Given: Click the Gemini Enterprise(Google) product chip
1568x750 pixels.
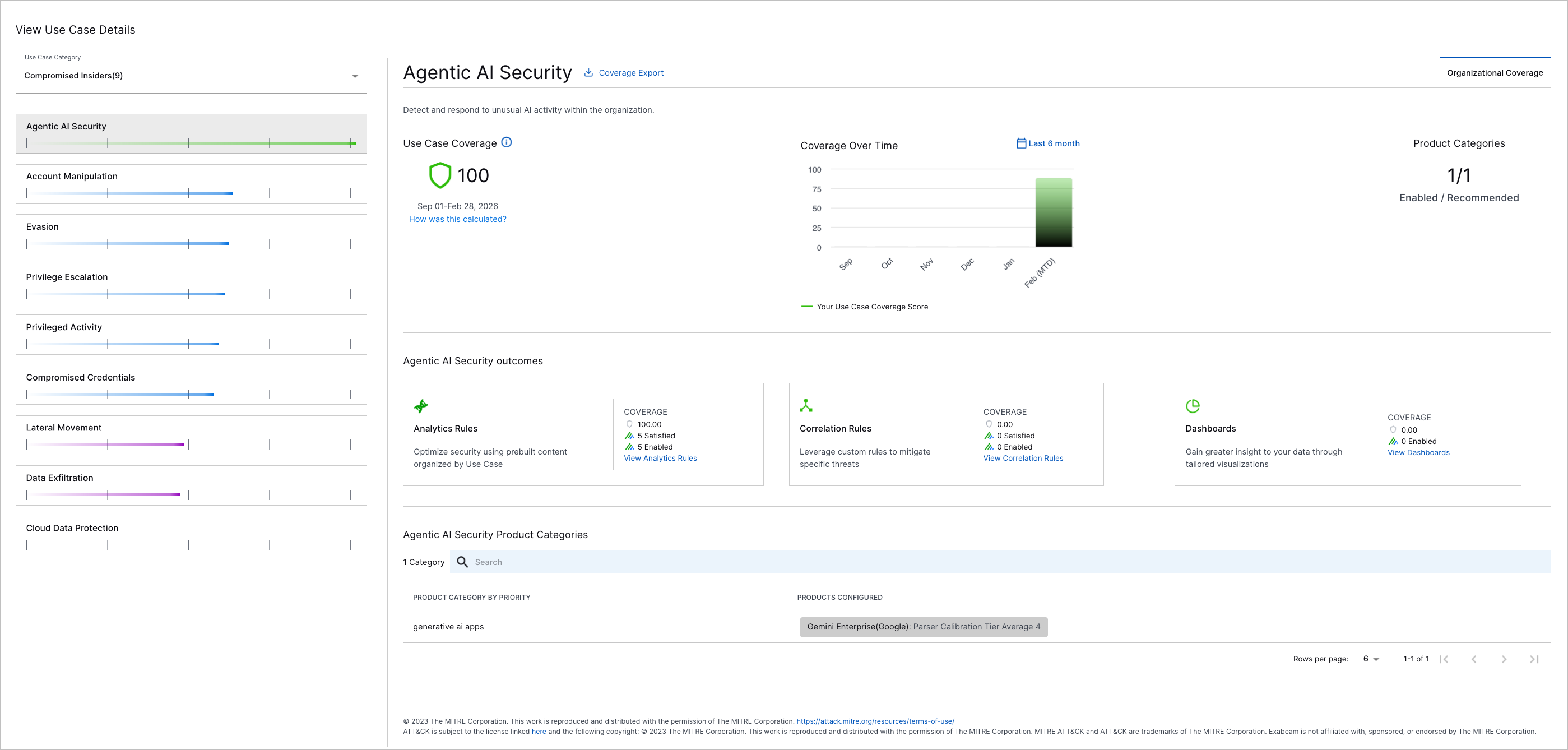Looking at the screenshot, I should point(924,627).
